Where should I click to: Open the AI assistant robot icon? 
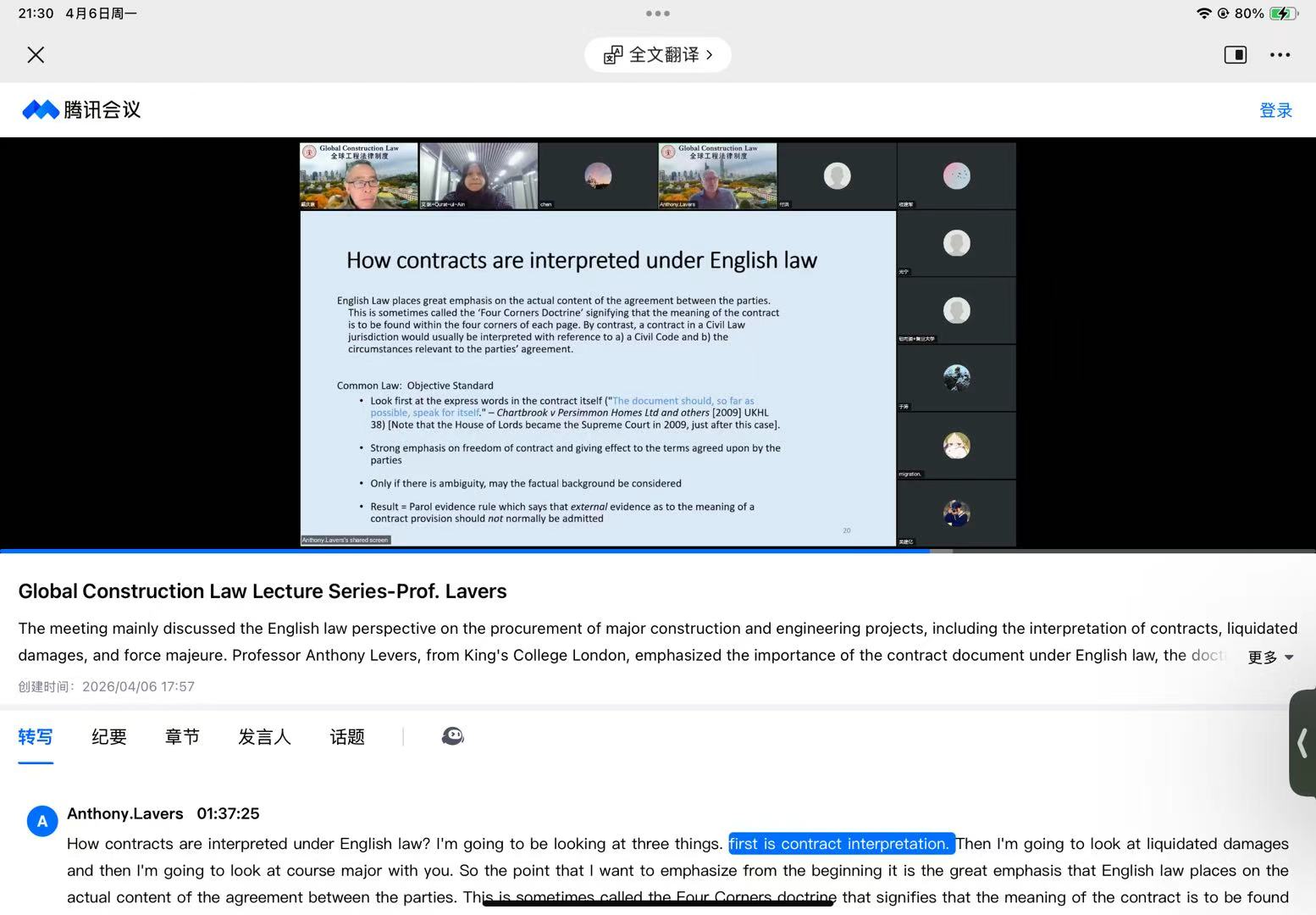[452, 736]
